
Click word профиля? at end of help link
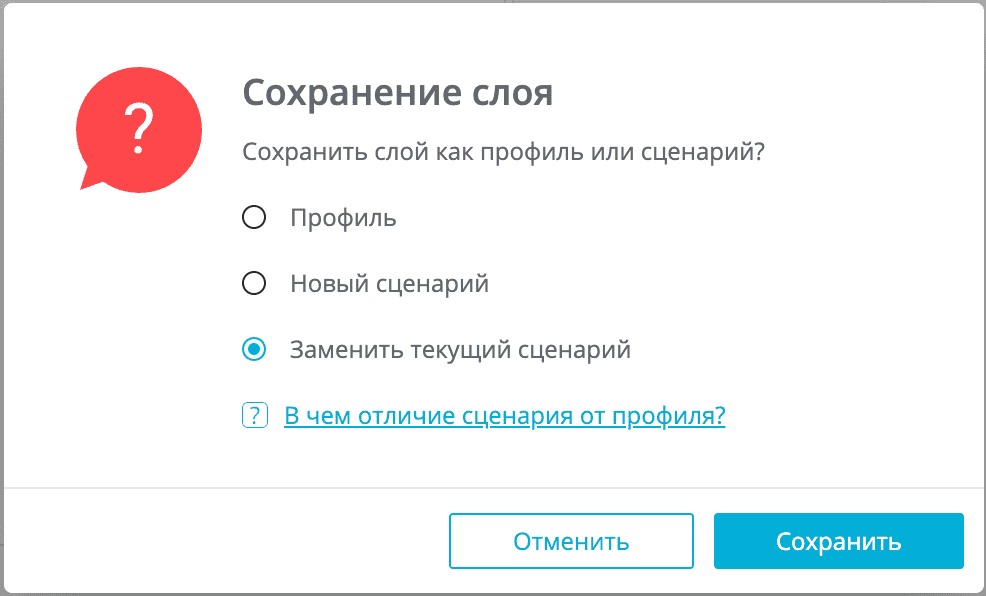click(668, 416)
